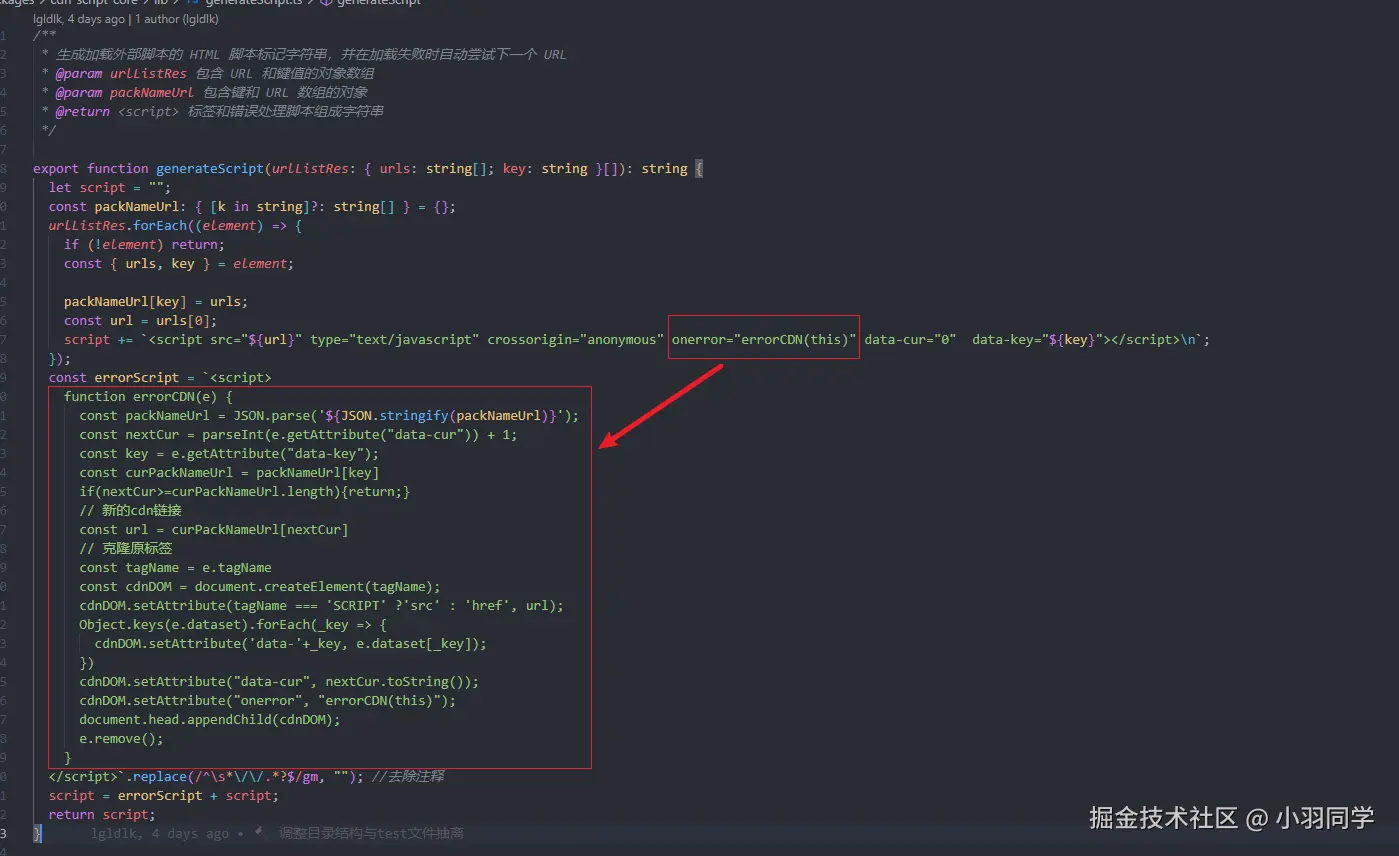Click the comment "// 克隆原标签"
The height and width of the screenshot is (856, 1399).
click(x=126, y=548)
